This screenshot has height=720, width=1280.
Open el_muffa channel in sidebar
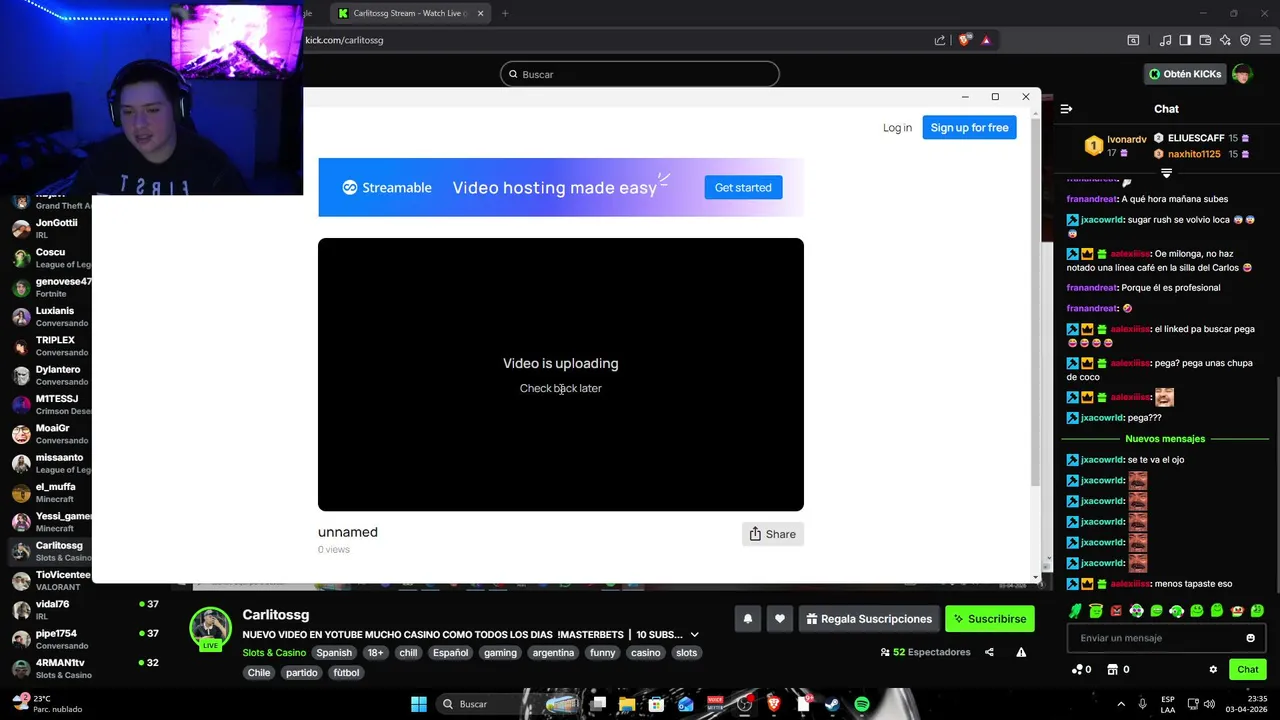pos(50,493)
